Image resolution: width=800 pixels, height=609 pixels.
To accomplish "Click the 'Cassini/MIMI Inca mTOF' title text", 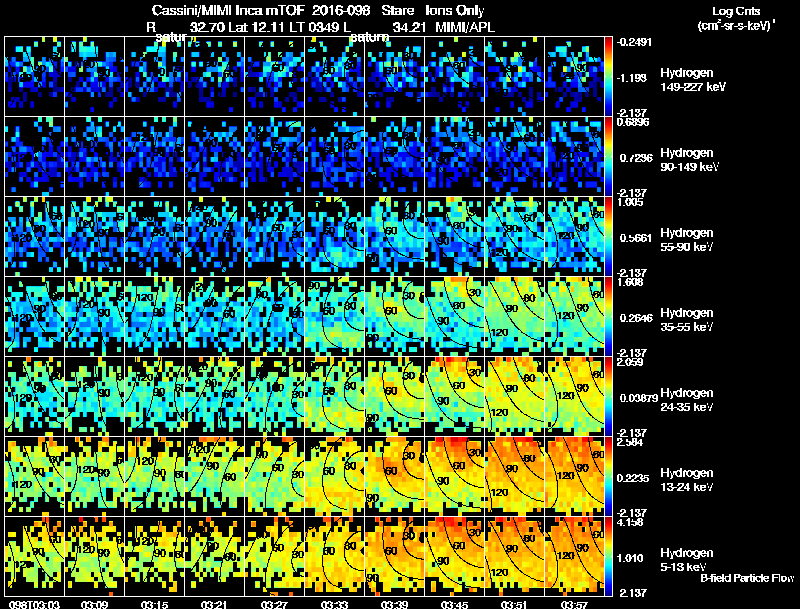I will (228, 10).
